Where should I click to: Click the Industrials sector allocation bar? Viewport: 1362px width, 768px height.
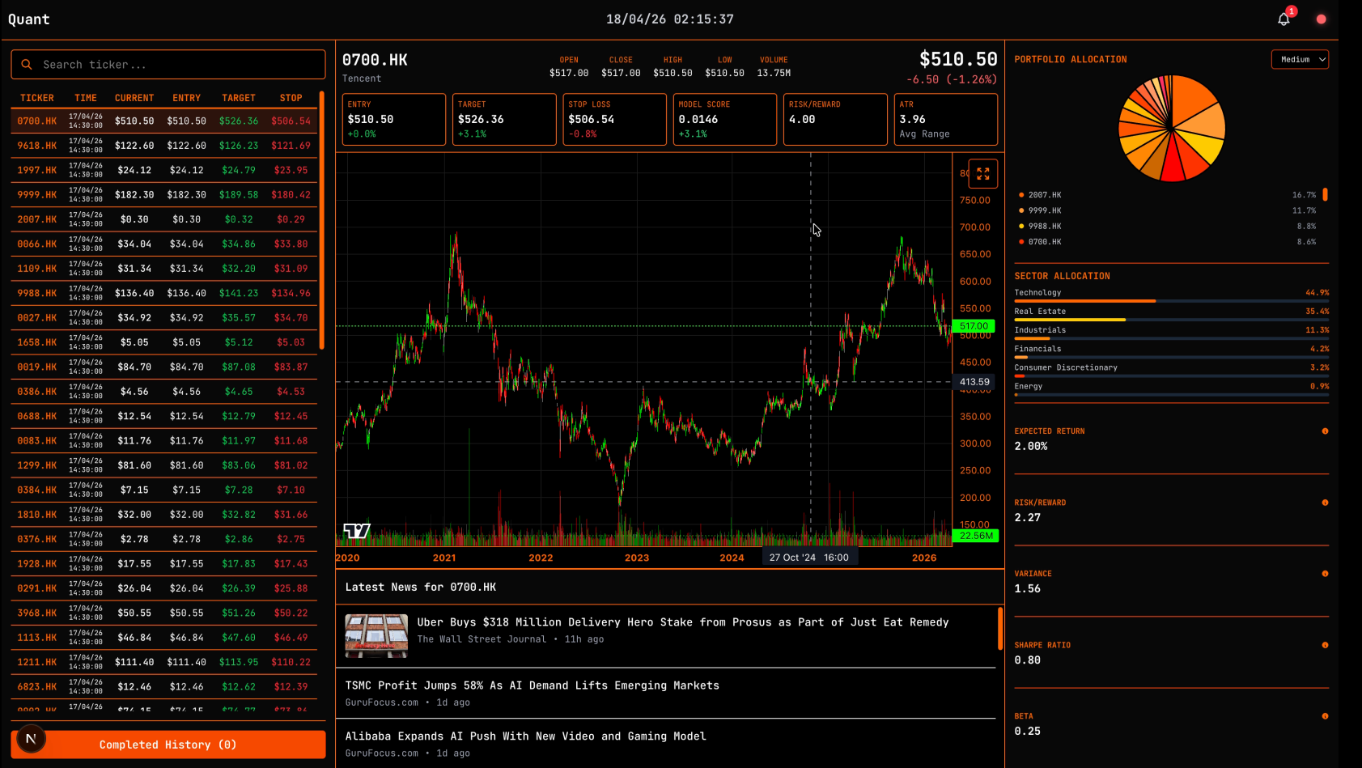(1171, 339)
